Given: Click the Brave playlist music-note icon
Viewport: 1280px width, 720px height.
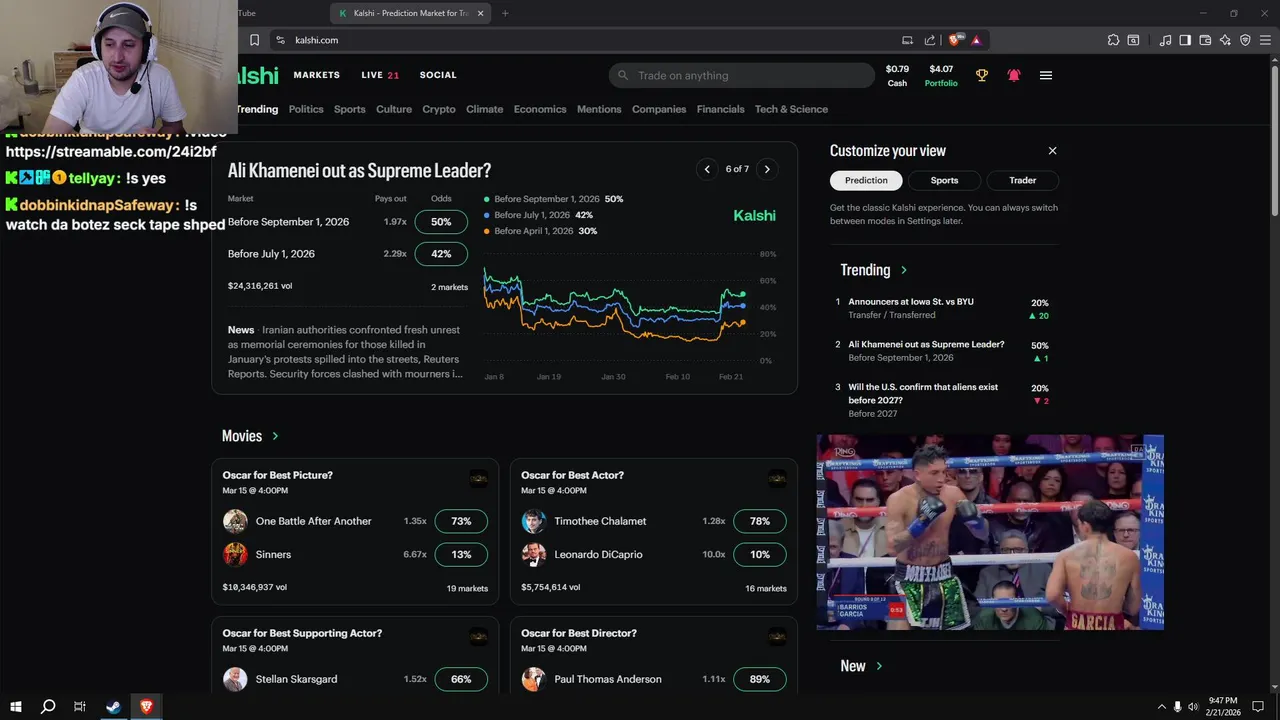Looking at the screenshot, I should coord(1165,40).
